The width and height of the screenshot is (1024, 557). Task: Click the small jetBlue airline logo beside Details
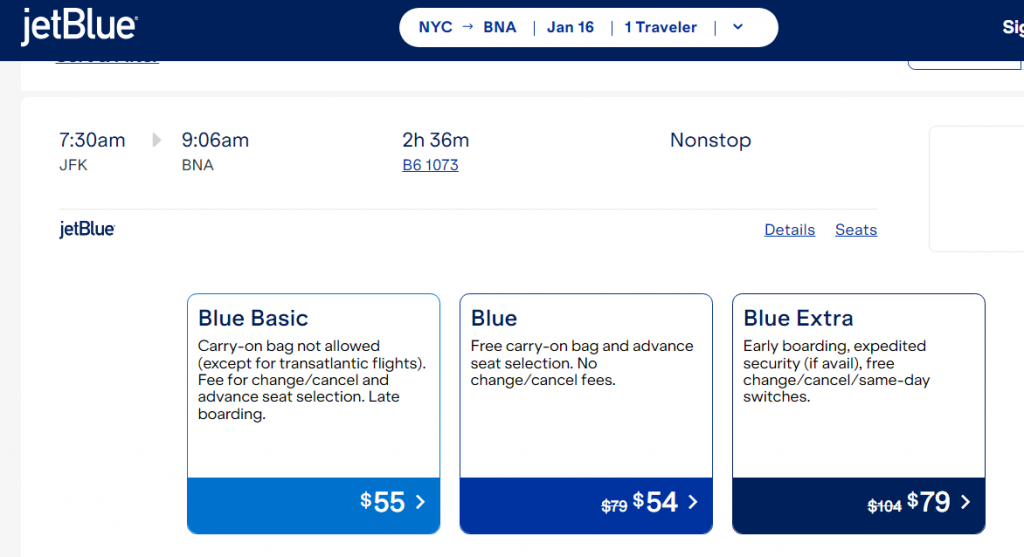point(87,230)
